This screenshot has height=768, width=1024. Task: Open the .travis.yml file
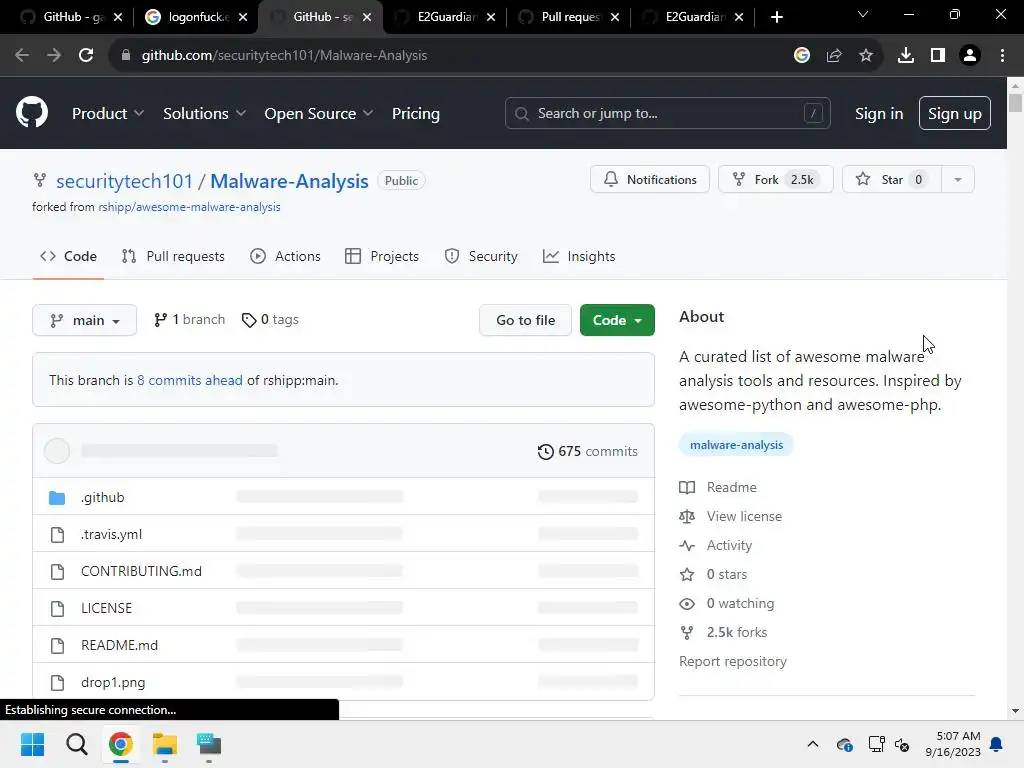(112, 534)
